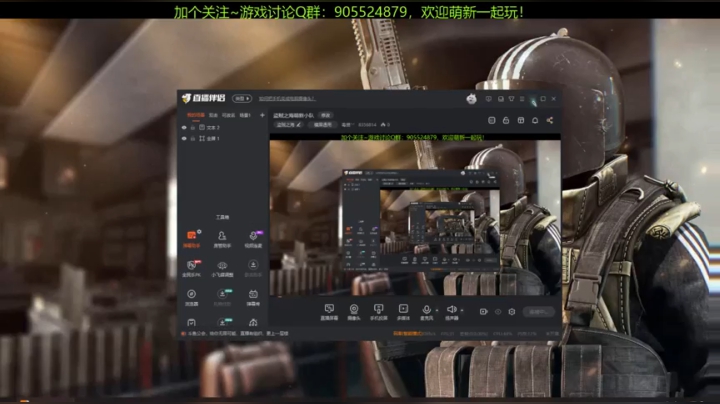
Task: Click the pill button with play arrow near logo
Action: coord(242,98)
